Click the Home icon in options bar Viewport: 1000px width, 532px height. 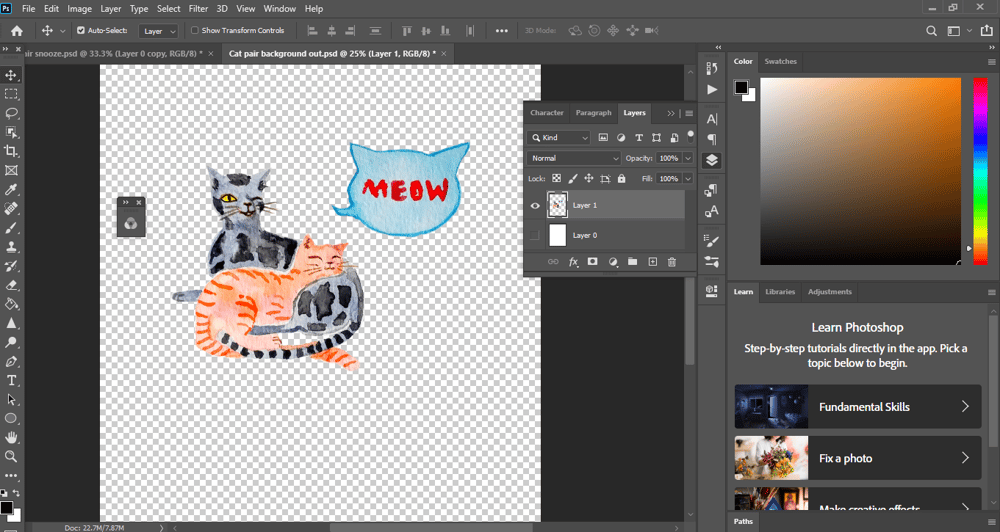[17, 31]
